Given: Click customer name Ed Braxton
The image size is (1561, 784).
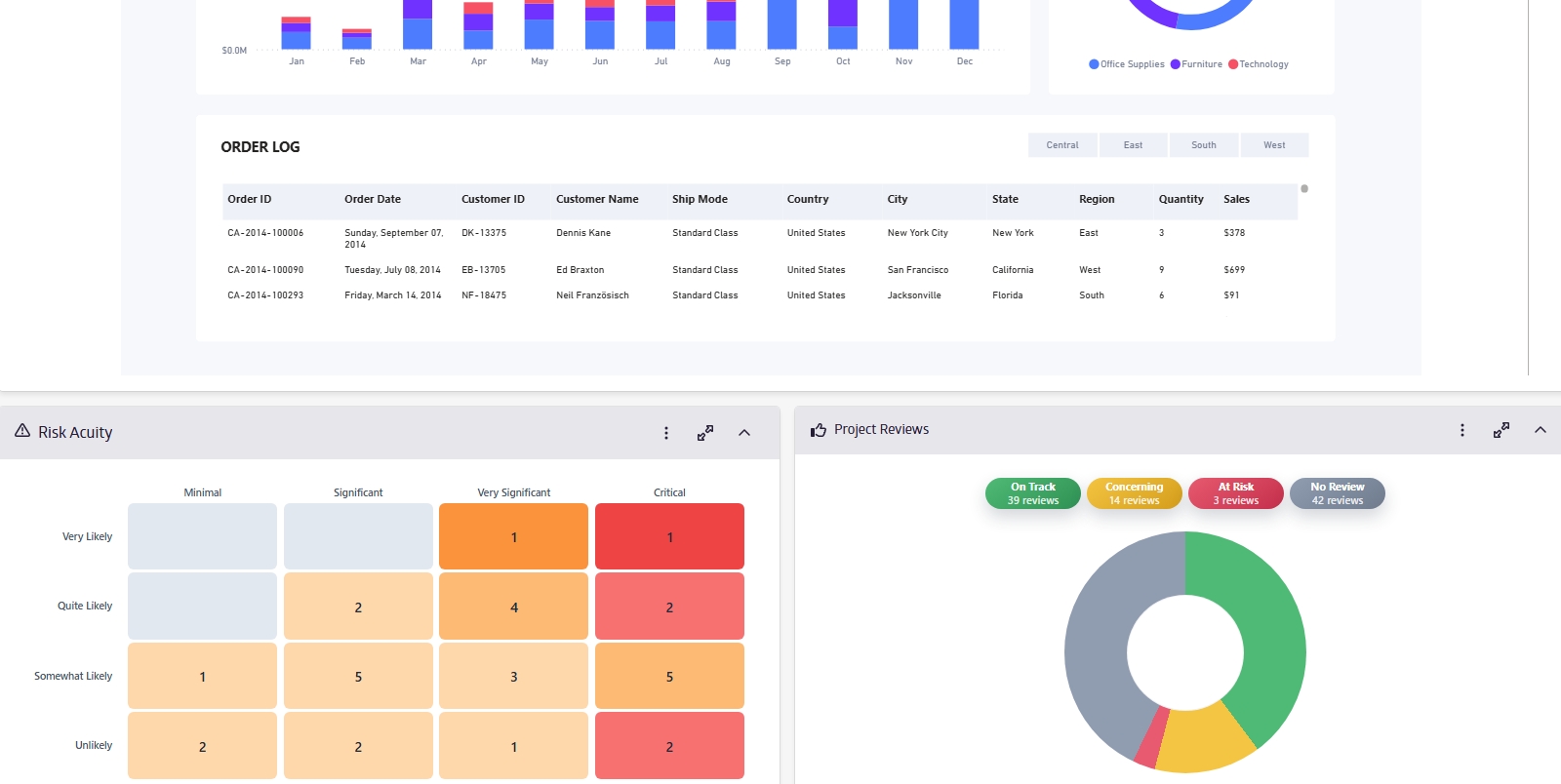Looking at the screenshot, I should pos(580,270).
